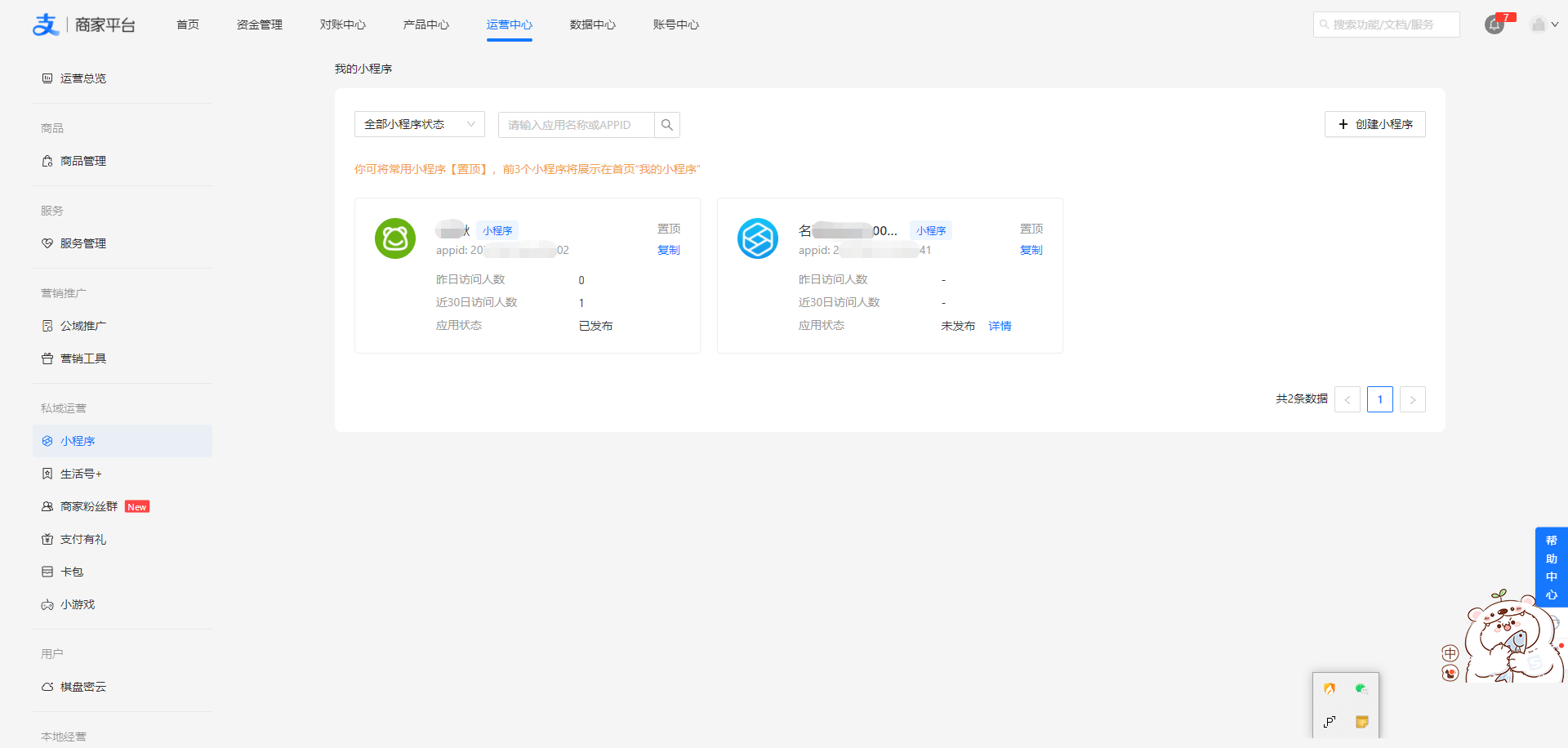Focus the app name or APPID search field

coord(577,125)
